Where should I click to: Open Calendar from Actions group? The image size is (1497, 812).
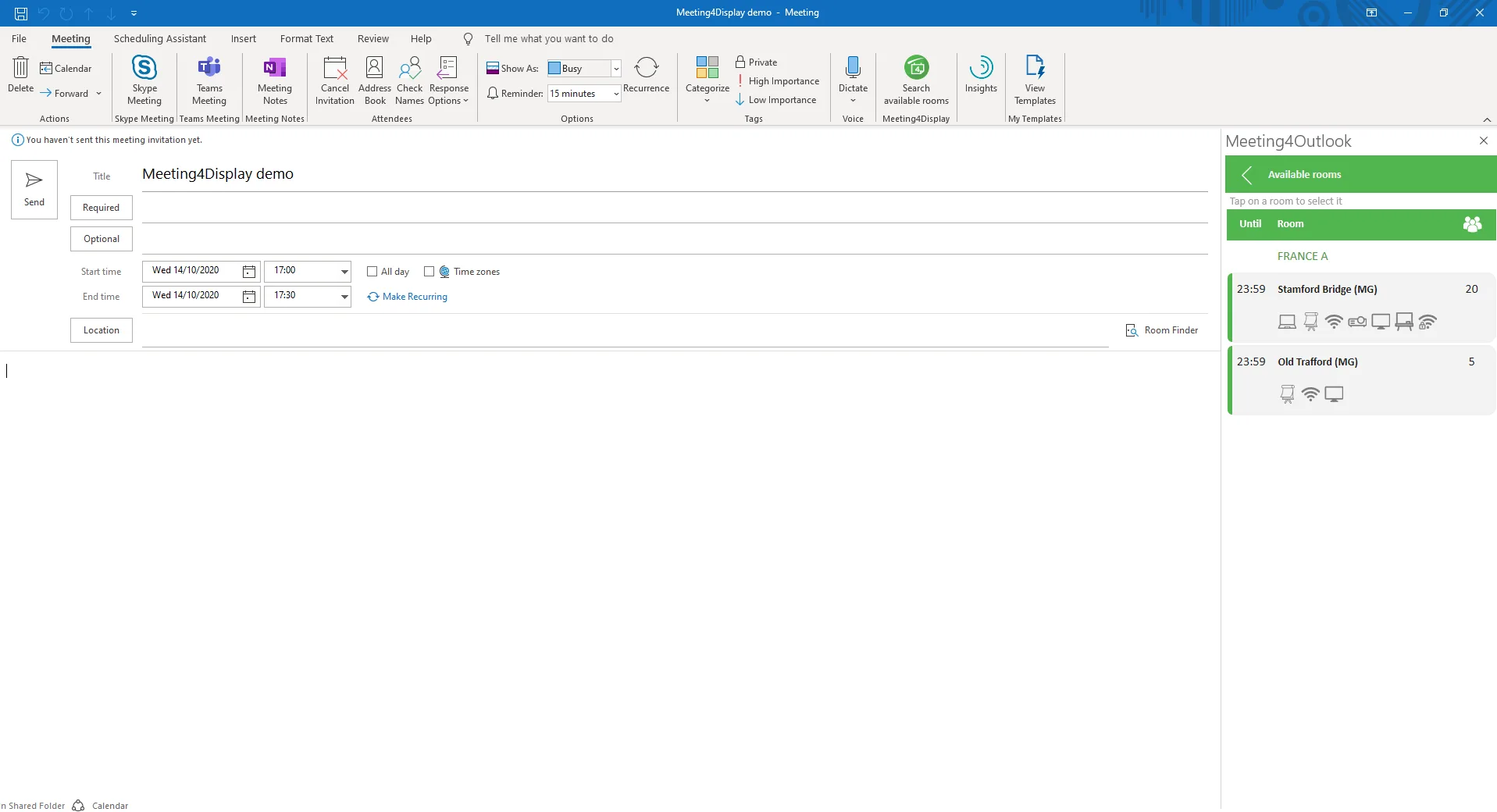[66, 69]
